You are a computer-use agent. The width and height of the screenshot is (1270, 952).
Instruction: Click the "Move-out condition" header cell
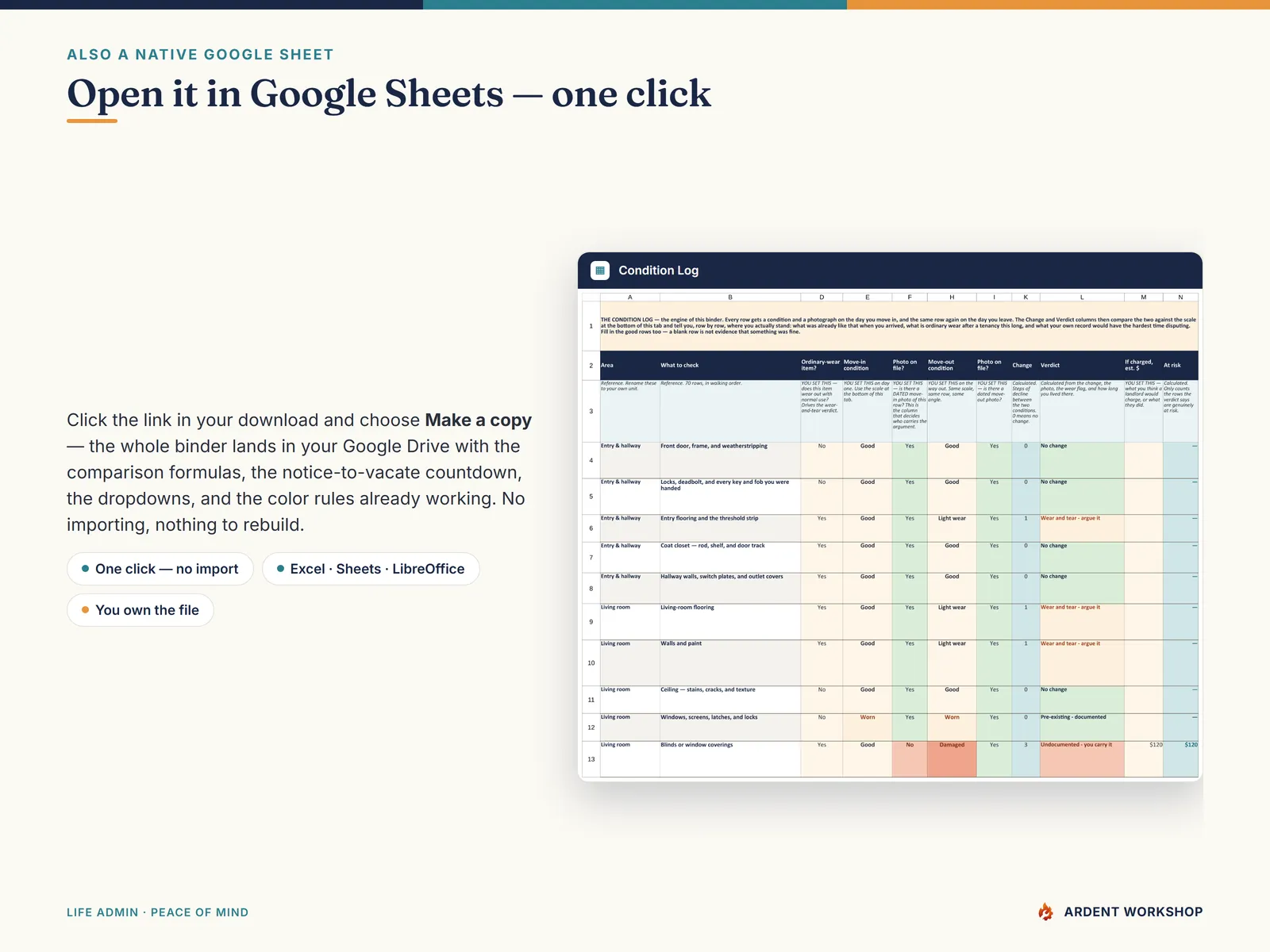pyautogui.click(x=952, y=365)
